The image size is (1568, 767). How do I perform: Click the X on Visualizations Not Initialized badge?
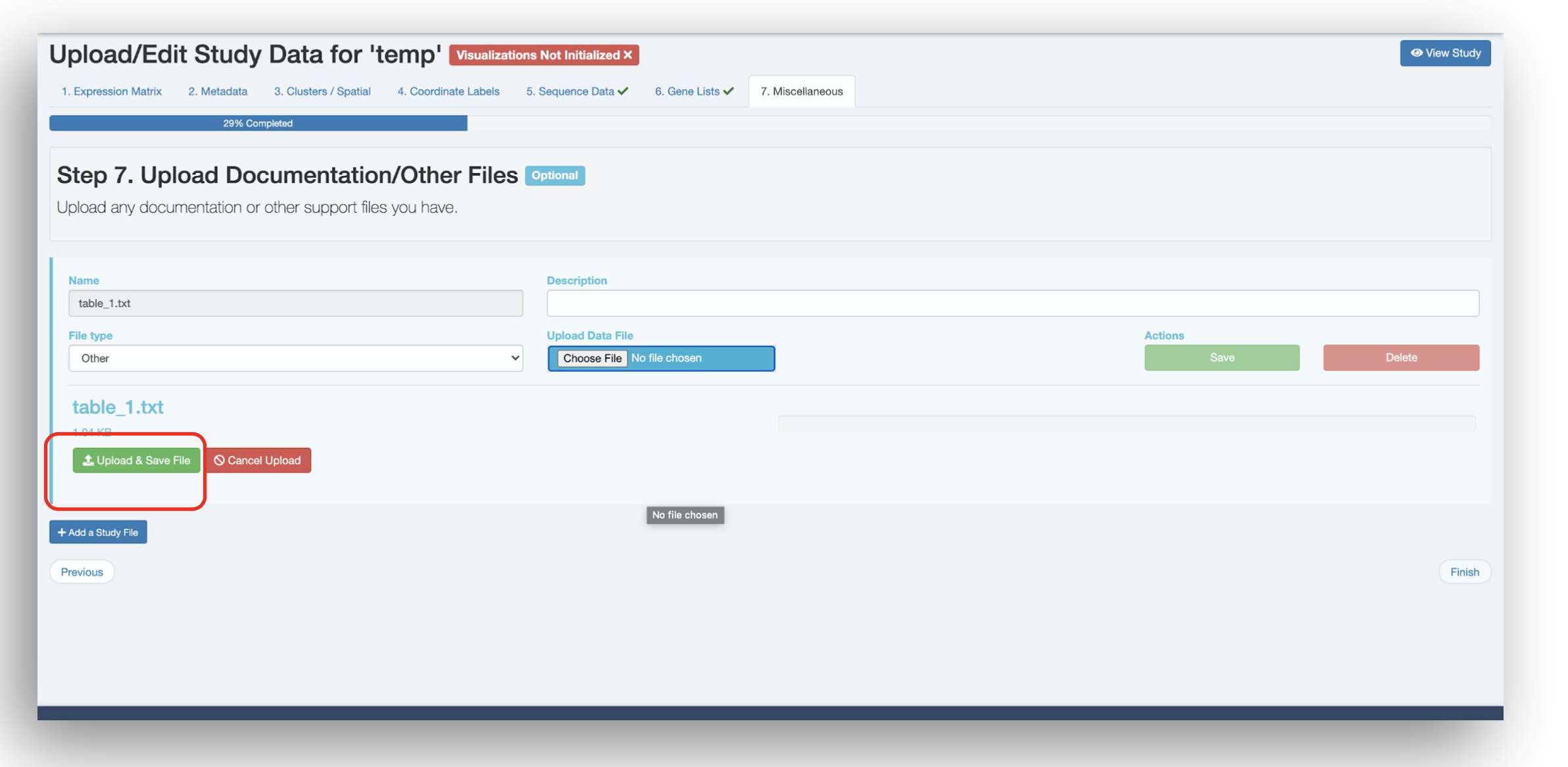coord(628,55)
